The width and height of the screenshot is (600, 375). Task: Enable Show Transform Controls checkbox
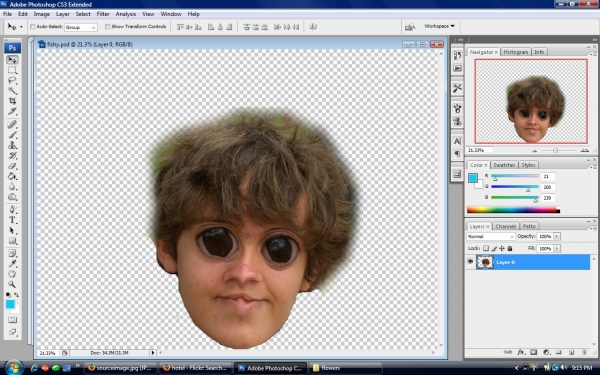point(108,27)
